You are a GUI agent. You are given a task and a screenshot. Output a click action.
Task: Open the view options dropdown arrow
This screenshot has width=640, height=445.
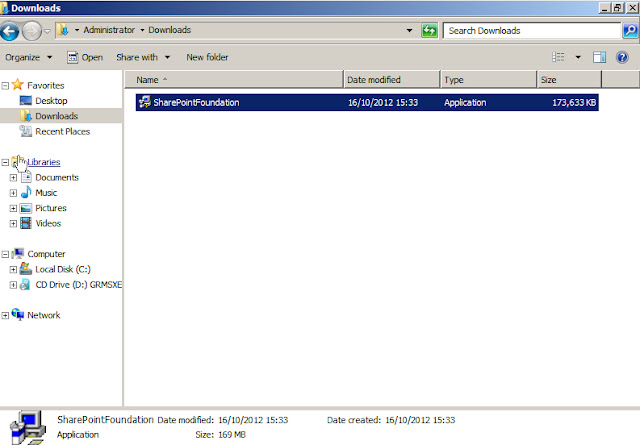click(578, 57)
